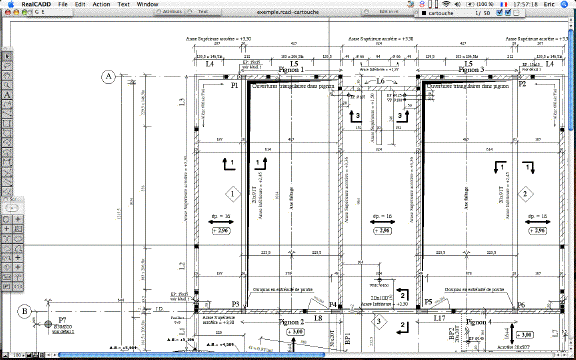This screenshot has height=360, width=576.
Task: Select the magnifier zoom tool
Action: point(7,85)
